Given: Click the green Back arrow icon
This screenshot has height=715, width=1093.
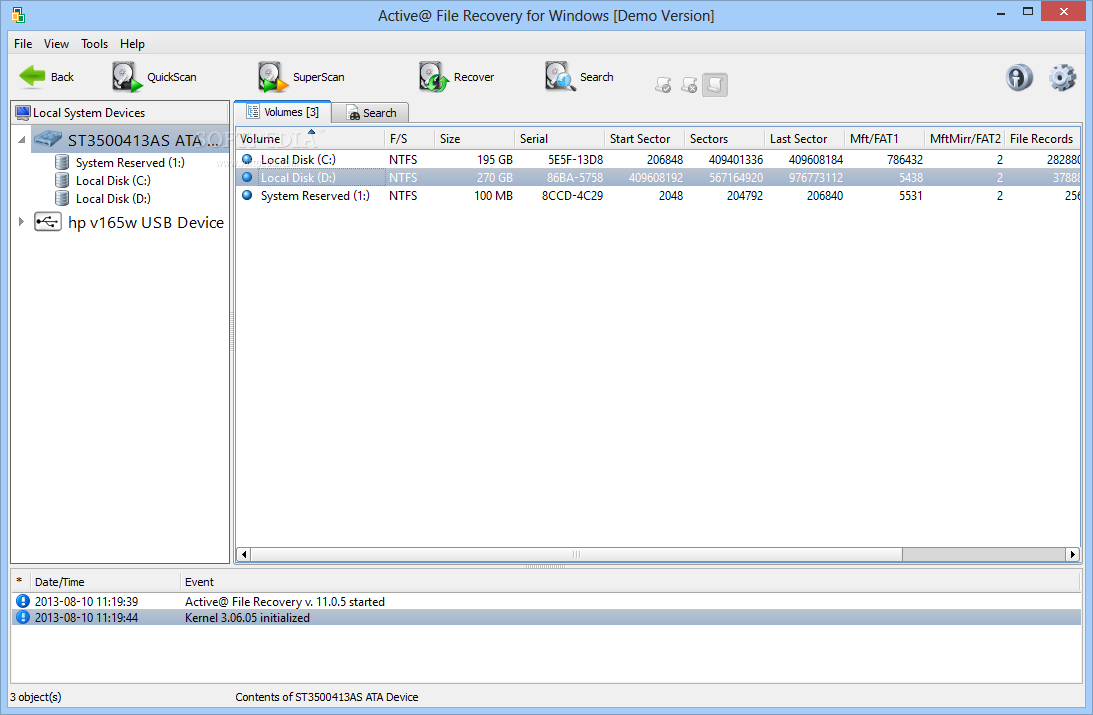Looking at the screenshot, I should [32, 77].
